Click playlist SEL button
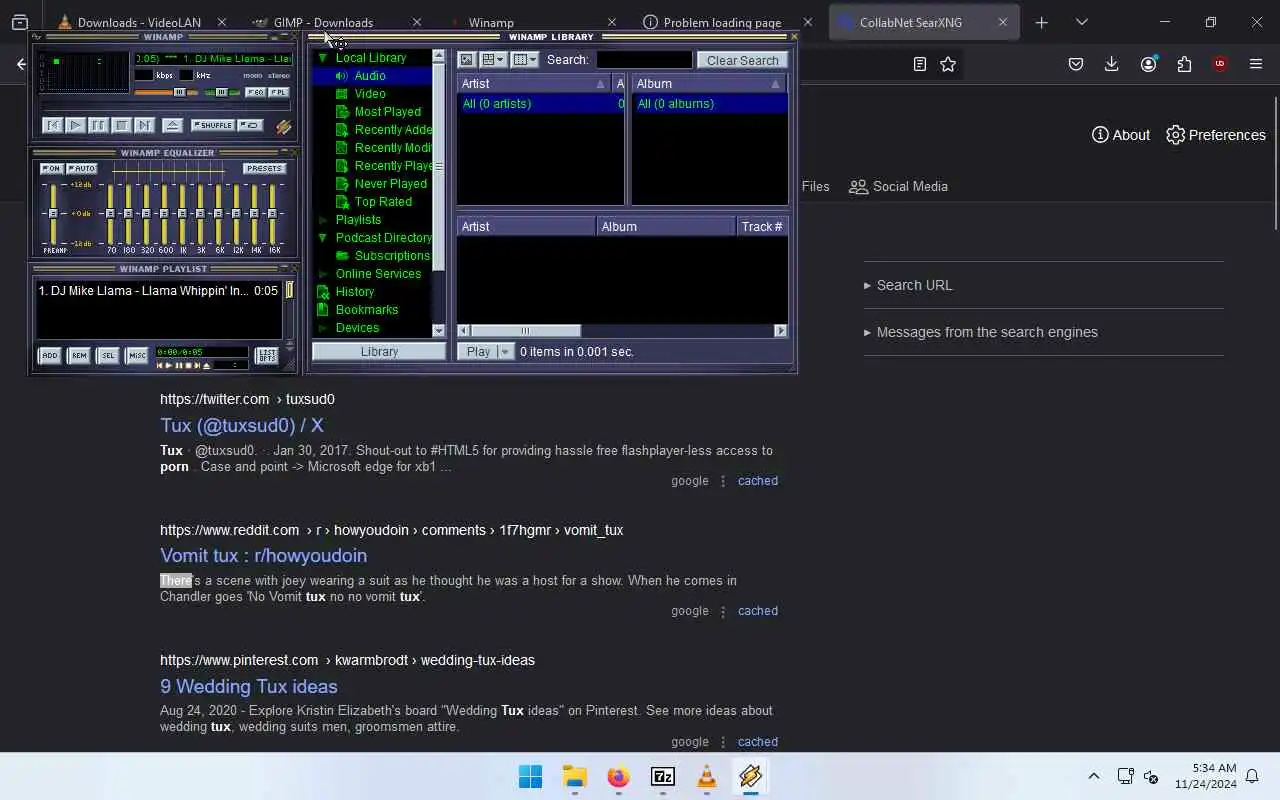This screenshot has width=1280, height=800. (107, 355)
